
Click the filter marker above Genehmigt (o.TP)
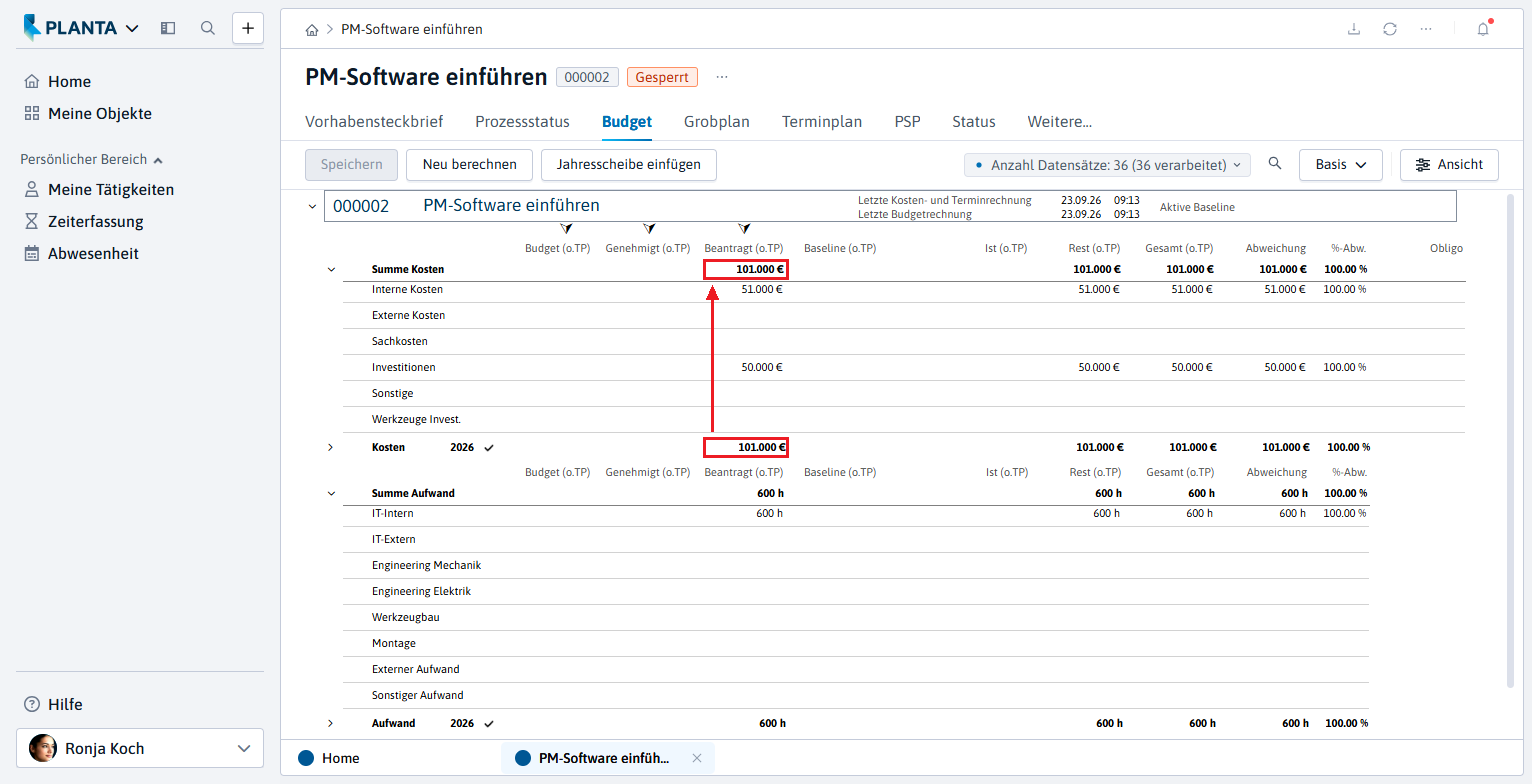pyautogui.click(x=649, y=229)
